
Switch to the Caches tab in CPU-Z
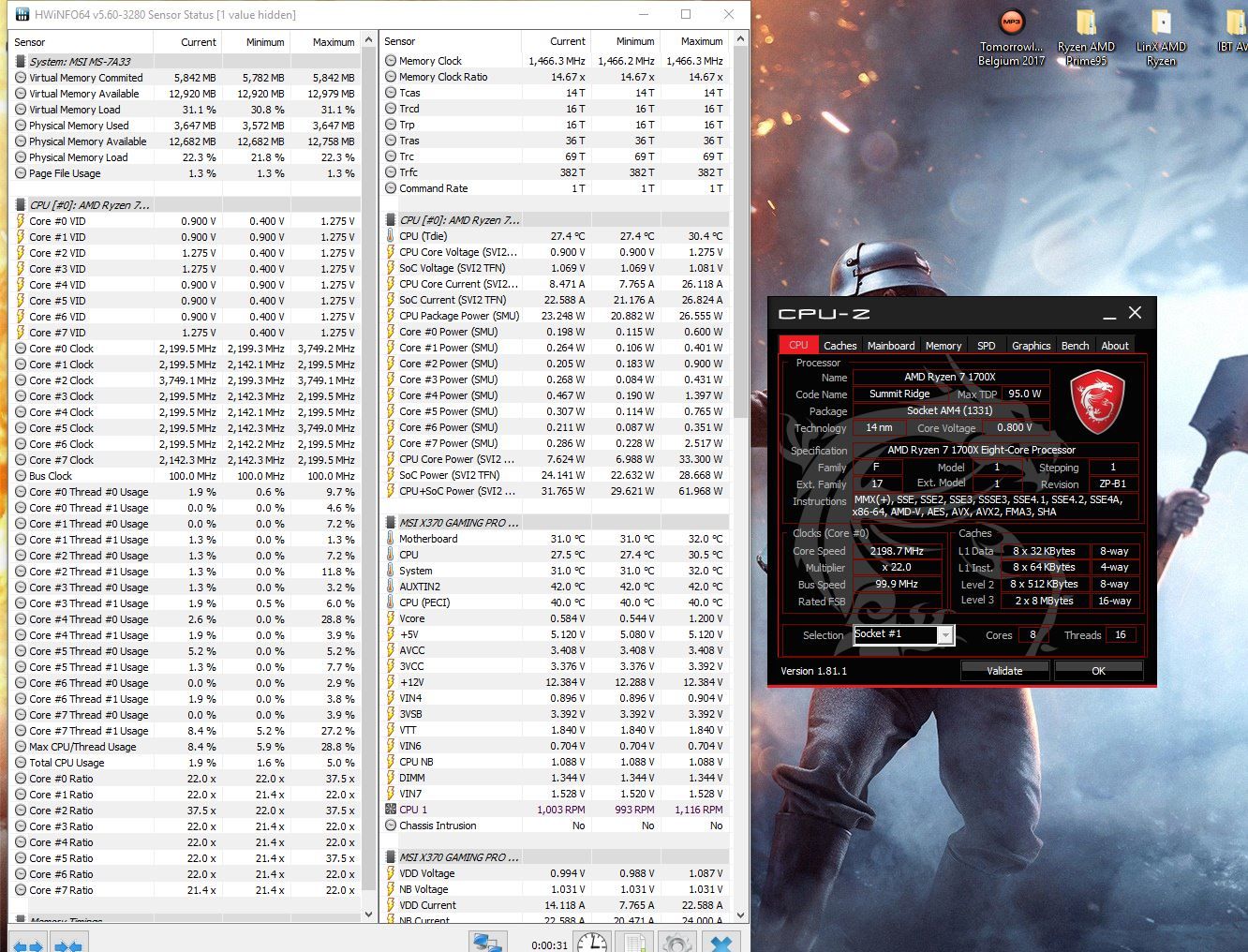tap(839, 346)
